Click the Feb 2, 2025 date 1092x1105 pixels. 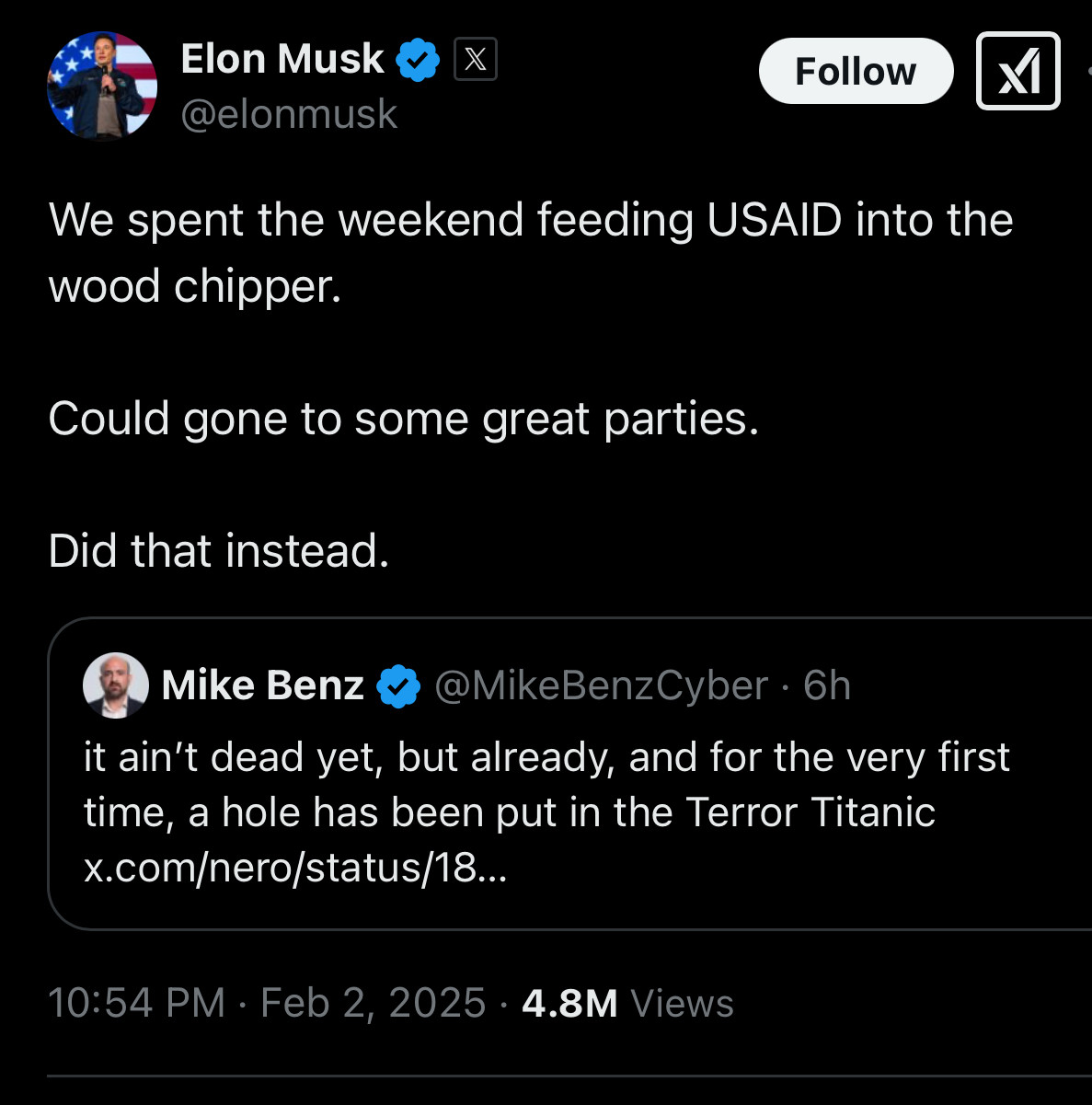coord(373,1003)
